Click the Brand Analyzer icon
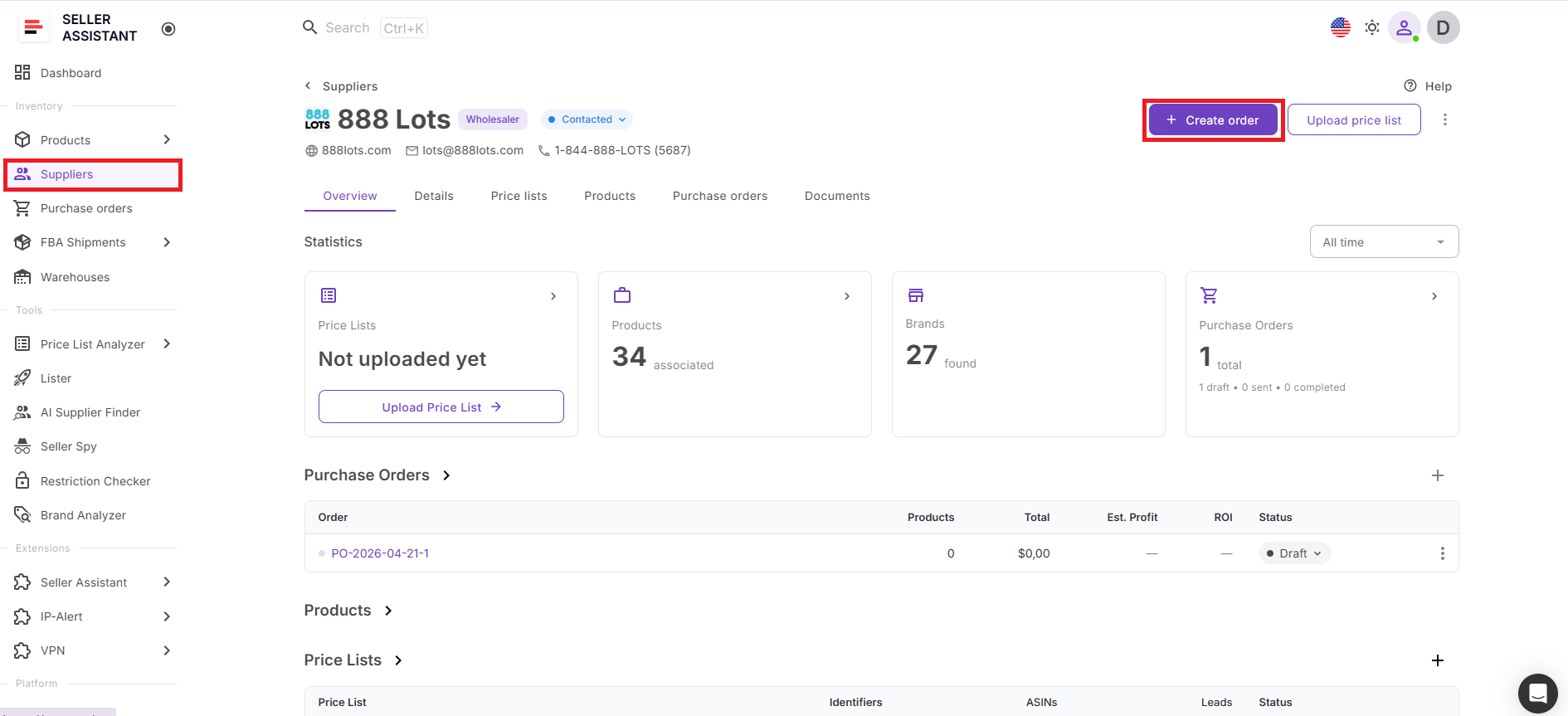Screen dimensions: 1568x716 (x=22, y=515)
